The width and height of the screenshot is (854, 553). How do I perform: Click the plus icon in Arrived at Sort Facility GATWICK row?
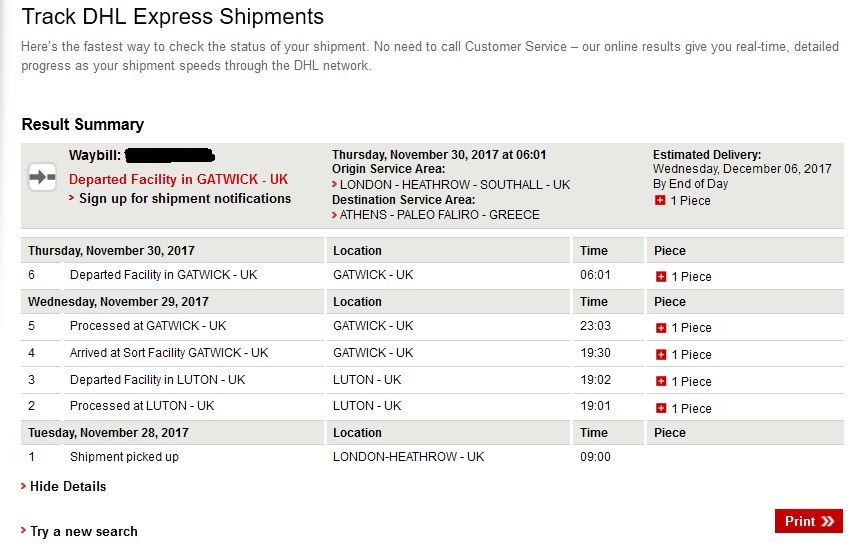click(661, 355)
